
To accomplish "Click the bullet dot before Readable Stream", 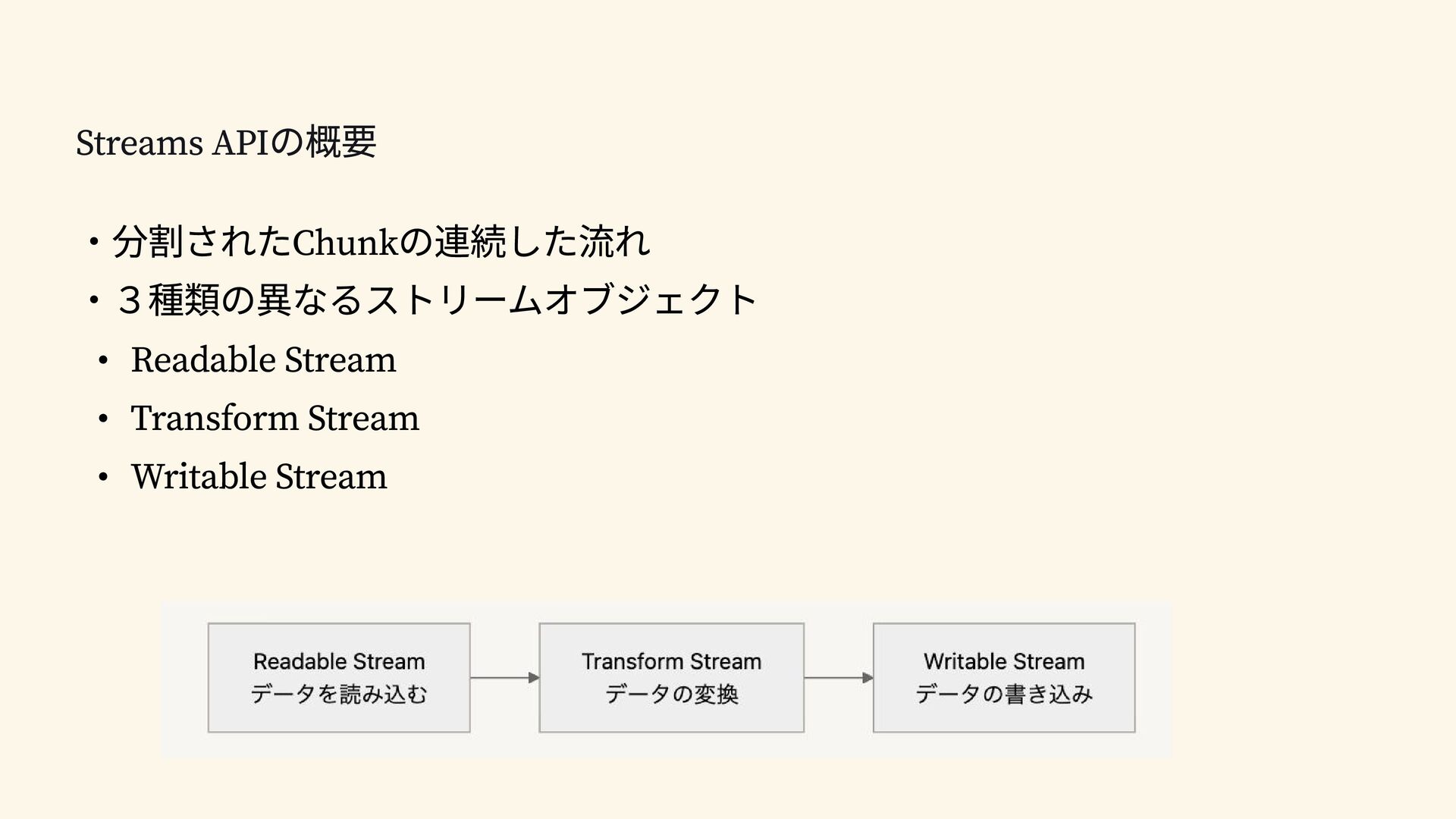I will 104,361.
